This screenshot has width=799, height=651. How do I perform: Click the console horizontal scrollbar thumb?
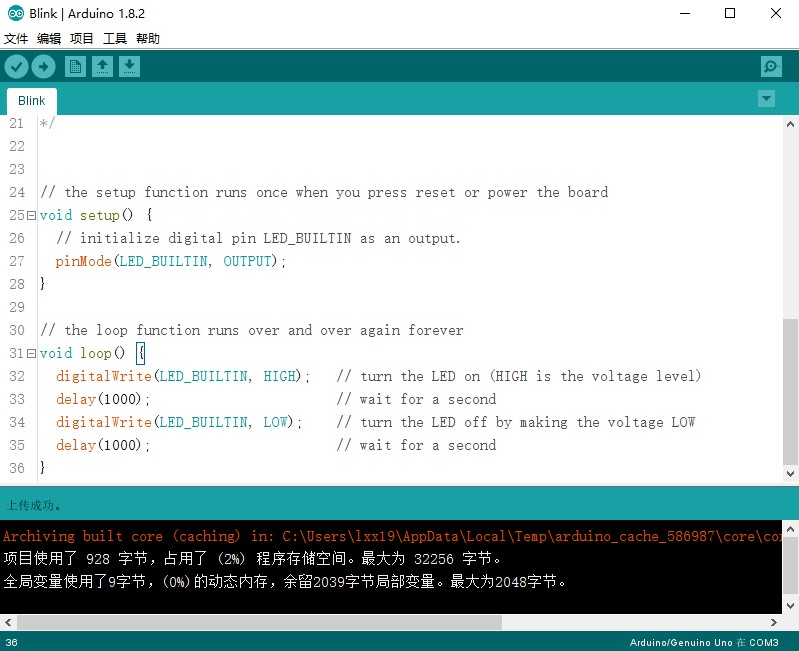click(259, 622)
